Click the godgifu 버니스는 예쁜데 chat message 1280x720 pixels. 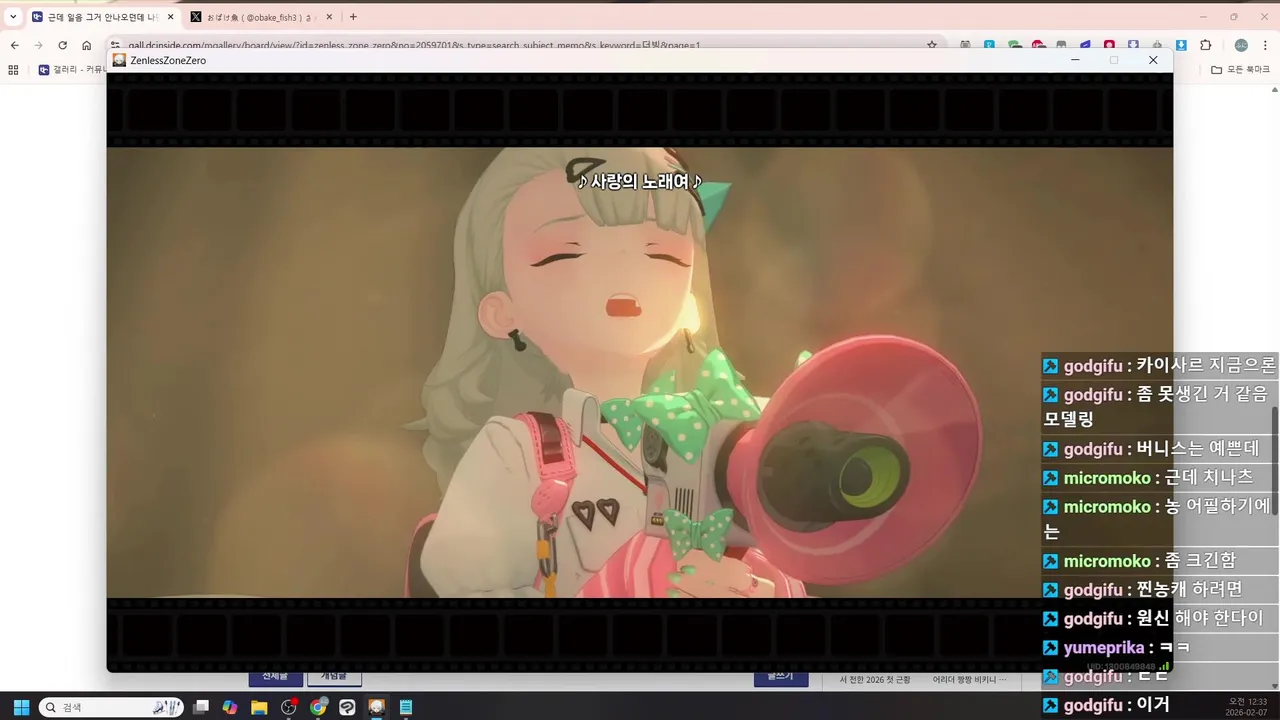pyautogui.click(x=1159, y=449)
